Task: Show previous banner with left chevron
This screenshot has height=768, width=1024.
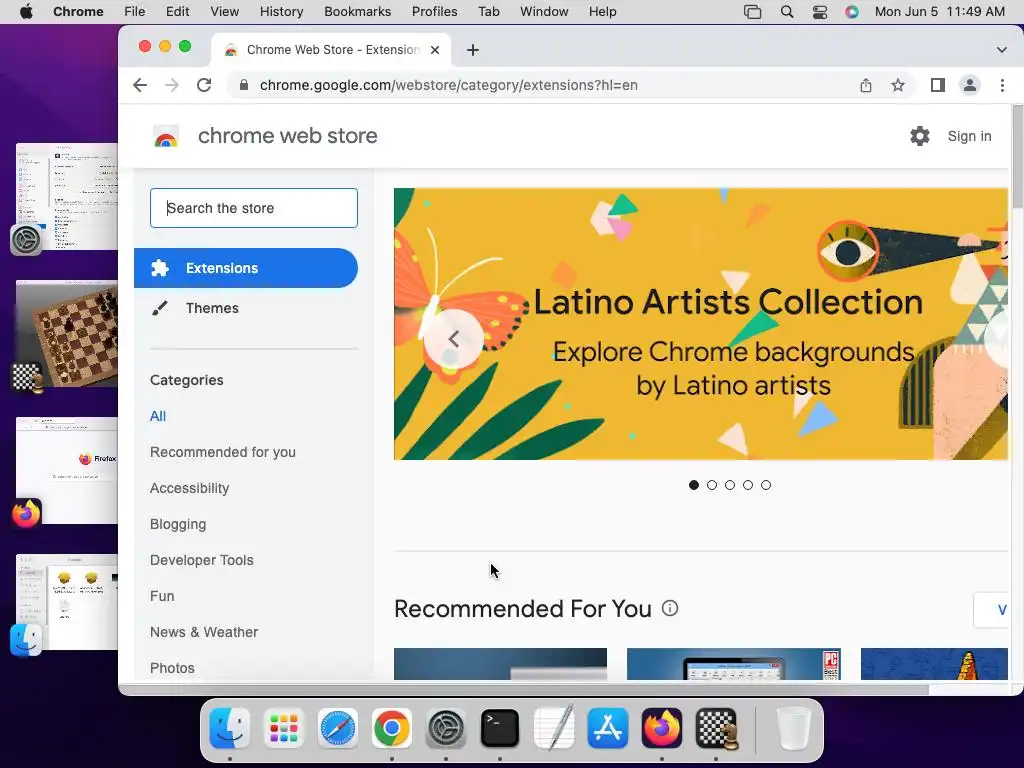Action: [x=454, y=339]
